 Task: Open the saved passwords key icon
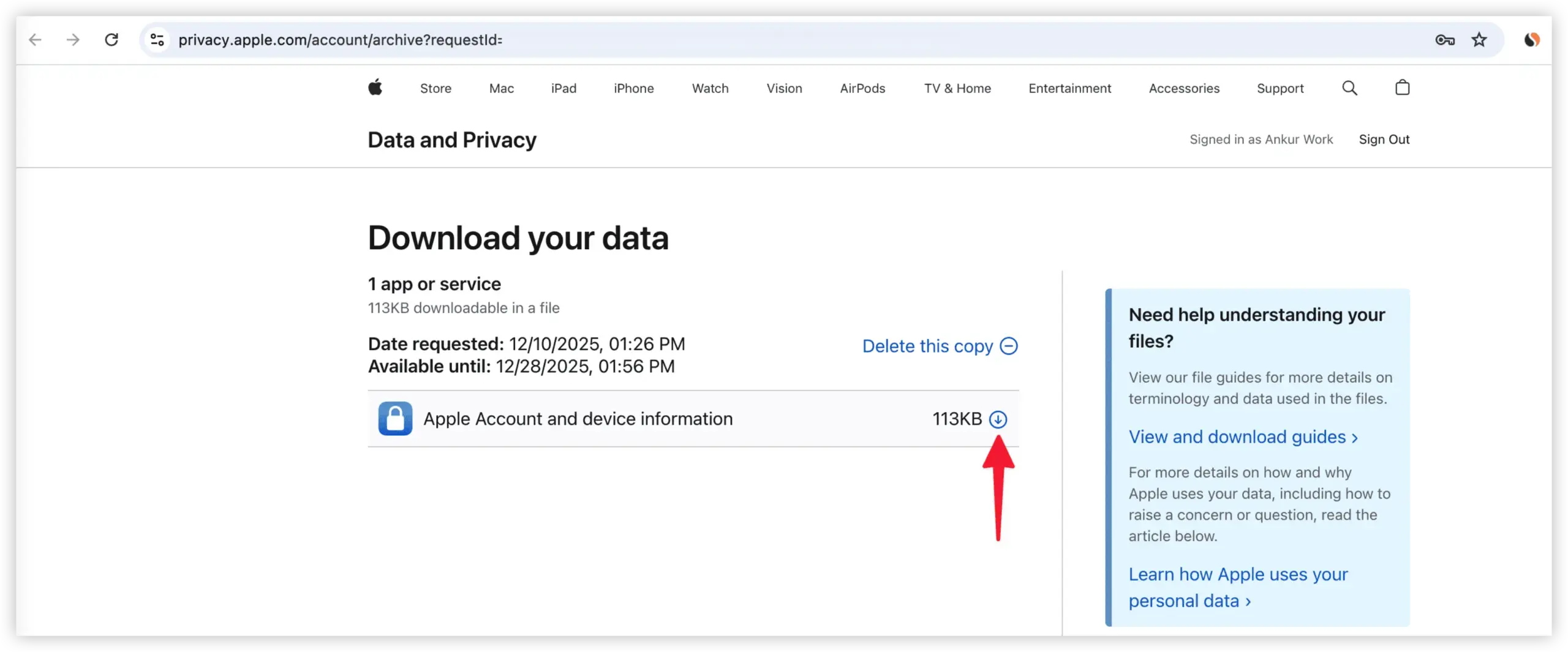pyautogui.click(x=1445, y=40)
